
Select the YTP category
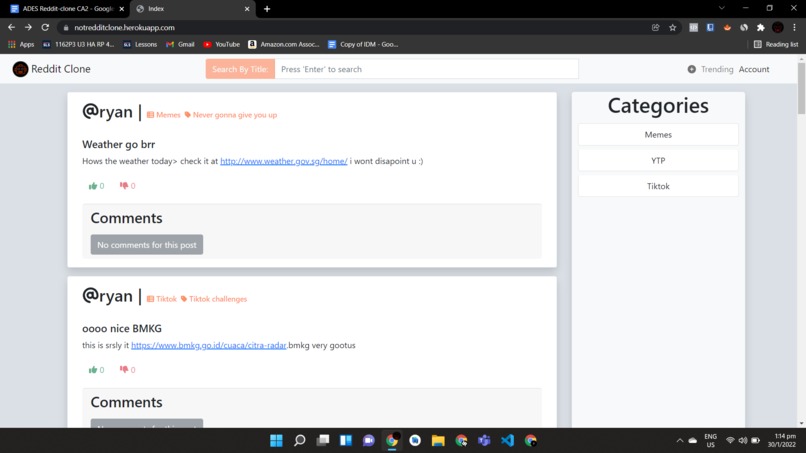(x=658, y=160)
